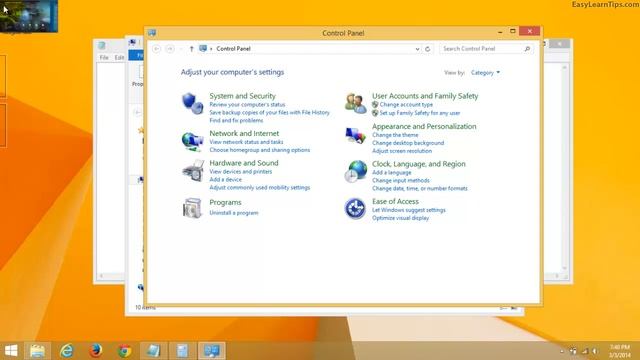Image resolution: width=640 pixels, height=360 pixels.
Task: Open Hardware and Sound category
Action: pos(244,163)
